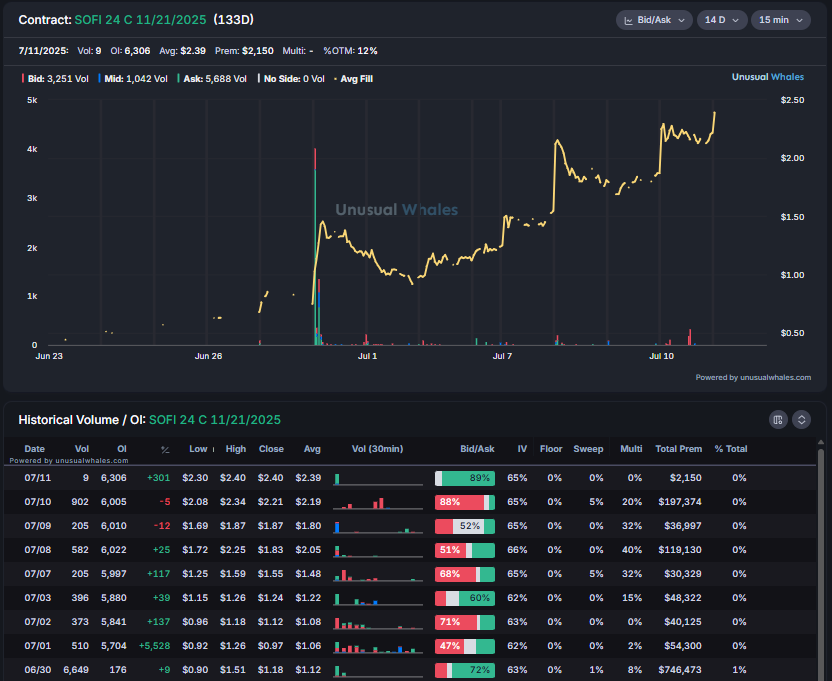Click the $746,473 total premium cell

tap(680, 670)
